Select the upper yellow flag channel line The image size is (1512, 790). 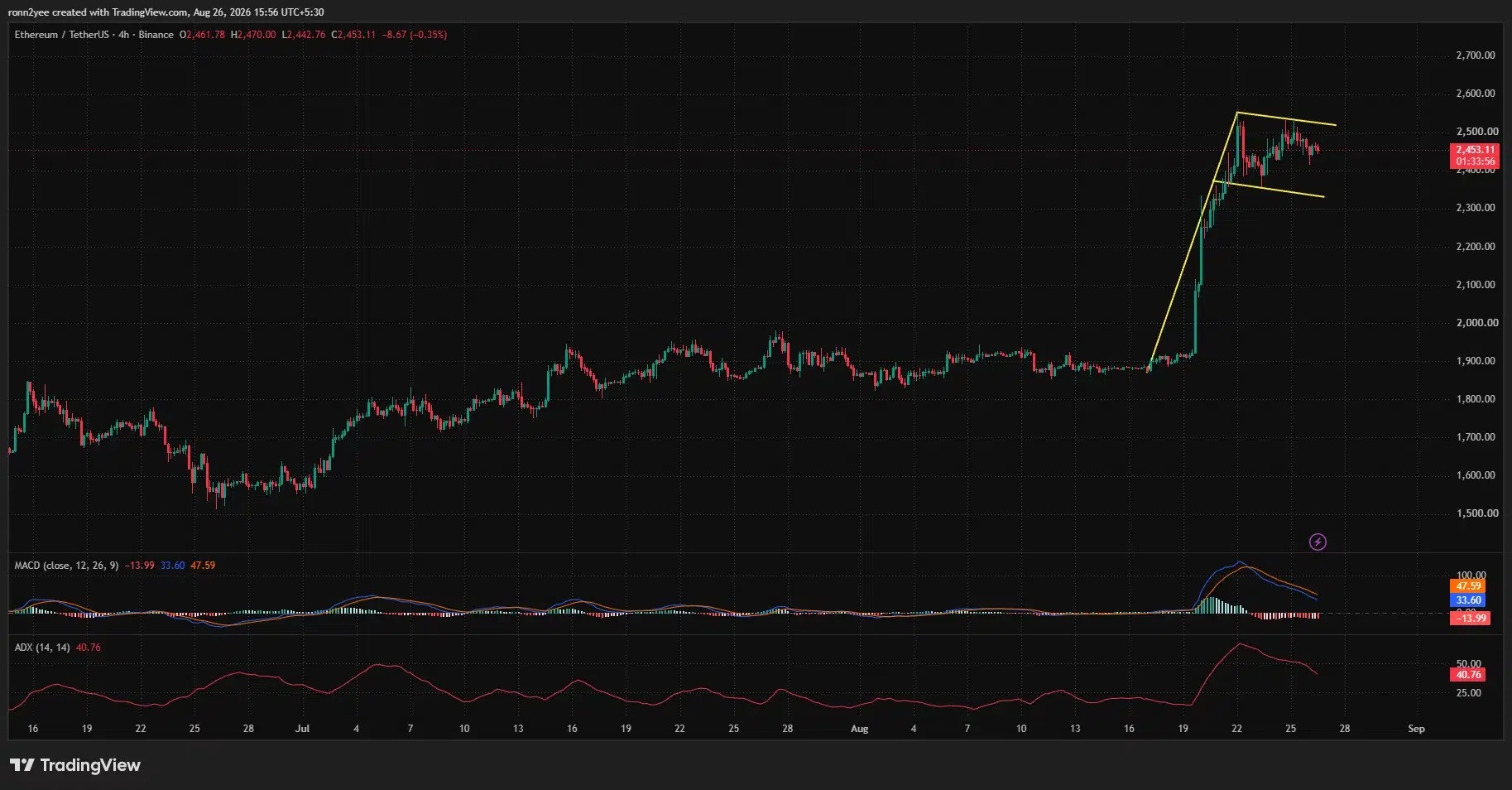1287,118
